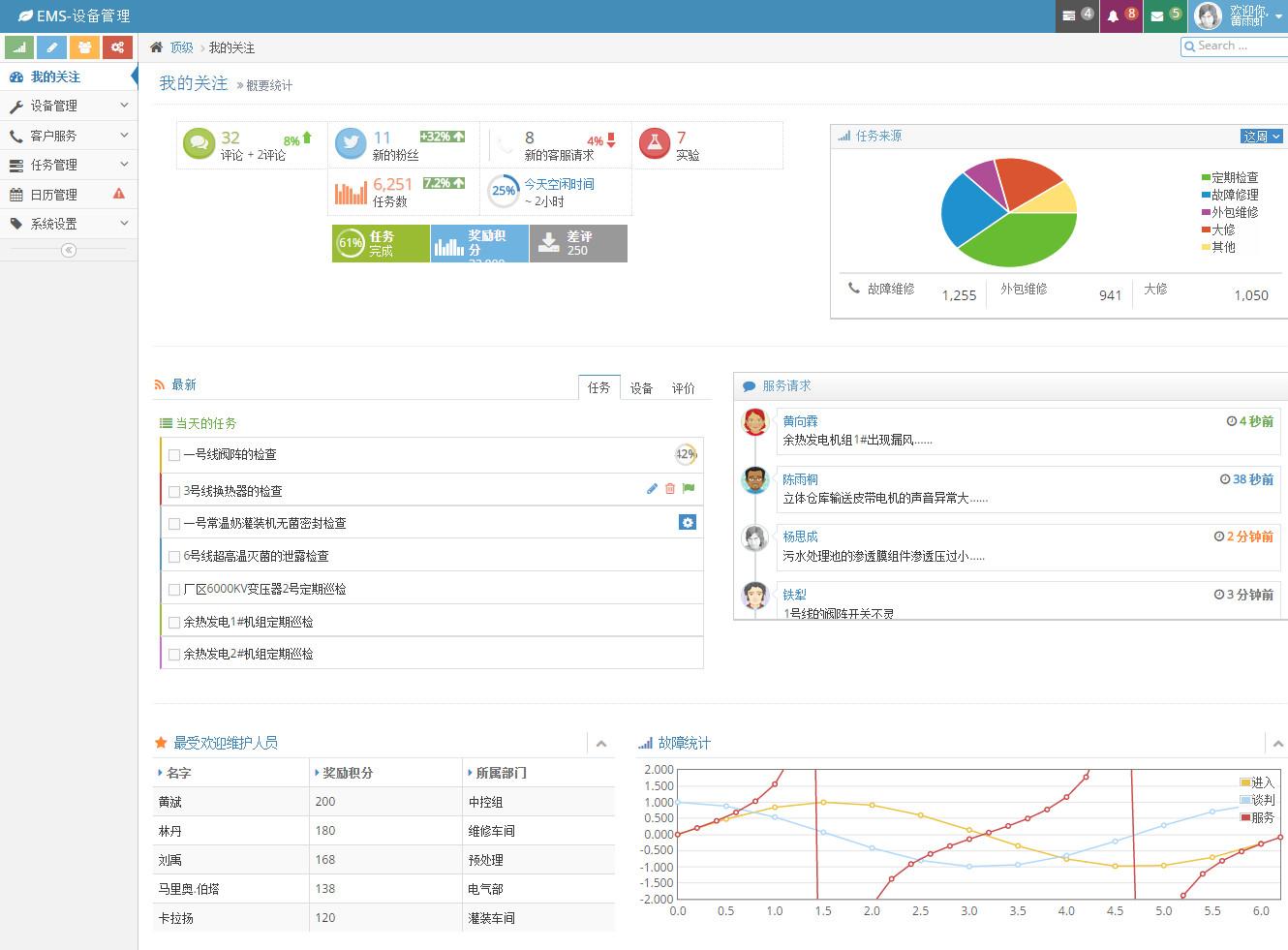Viewport: 1288px width, 950px height.
Task: Open the 这周 period dropdown
Action: click(x=1261, y=137)
